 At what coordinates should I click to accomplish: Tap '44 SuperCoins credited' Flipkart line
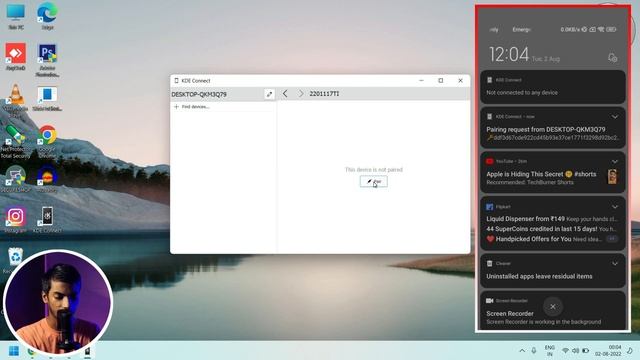coord(551,229)
